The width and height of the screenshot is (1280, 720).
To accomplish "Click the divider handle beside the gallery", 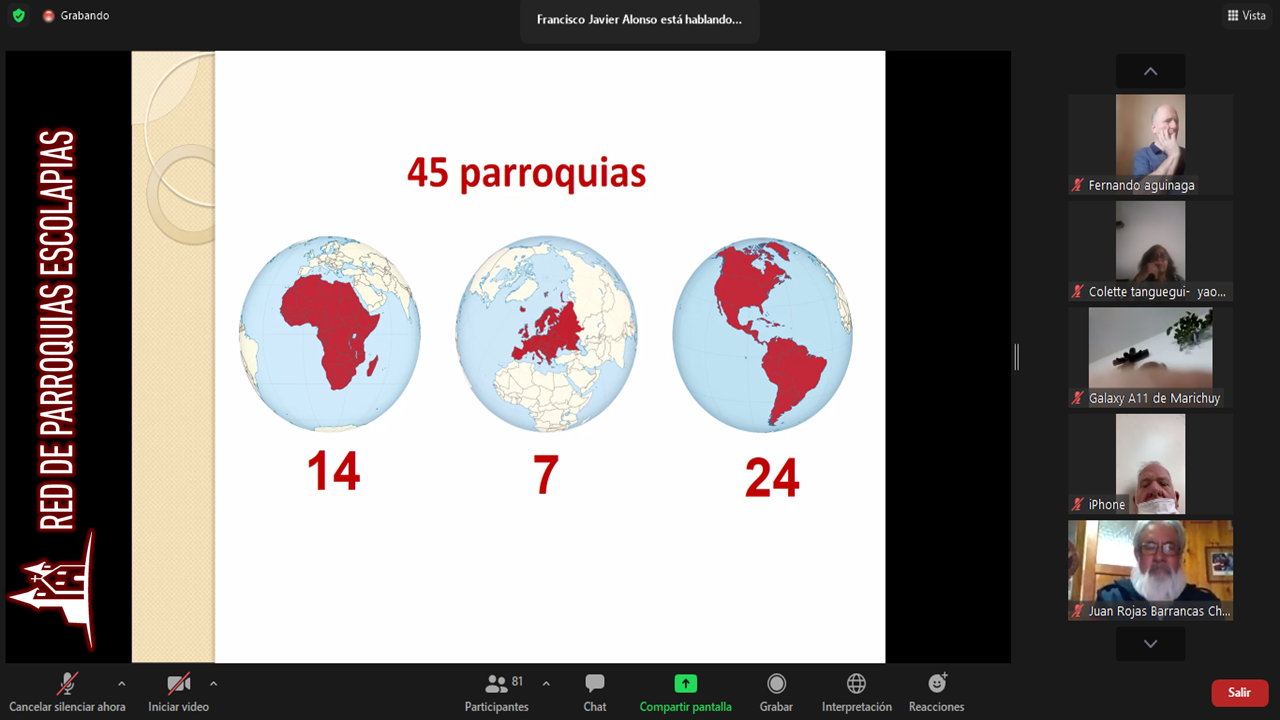I will pos(1016,357).
